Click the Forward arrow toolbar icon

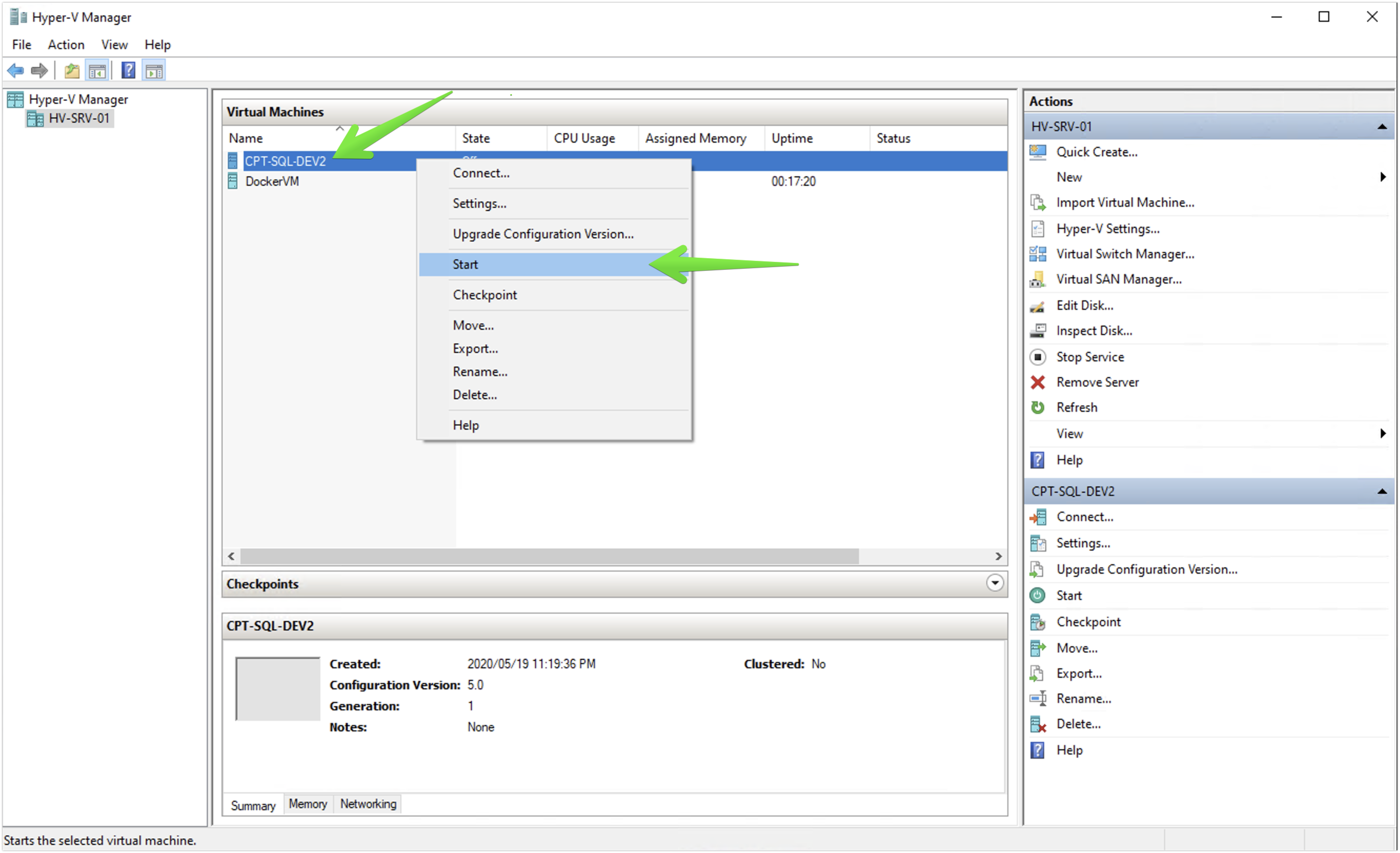pyautogui.click(x=39, y=70)
